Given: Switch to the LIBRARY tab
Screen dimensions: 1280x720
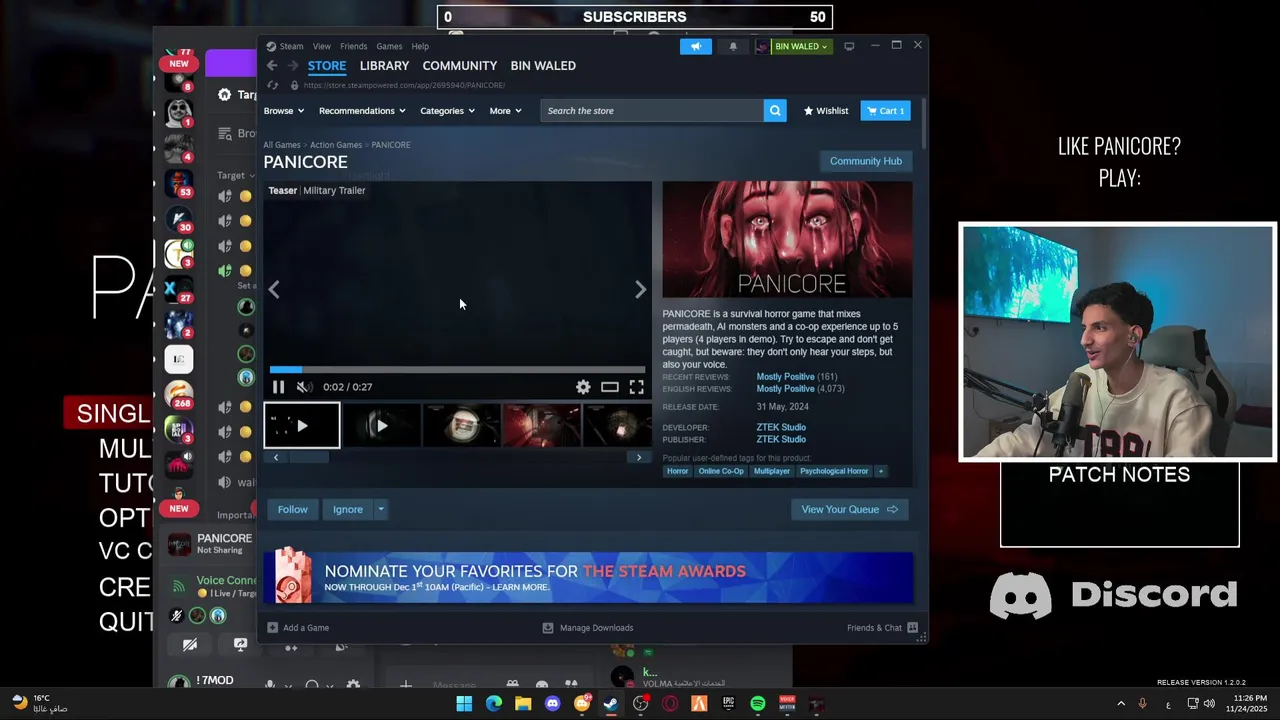Looking at the screenshot, I should (x=384, y=65).
